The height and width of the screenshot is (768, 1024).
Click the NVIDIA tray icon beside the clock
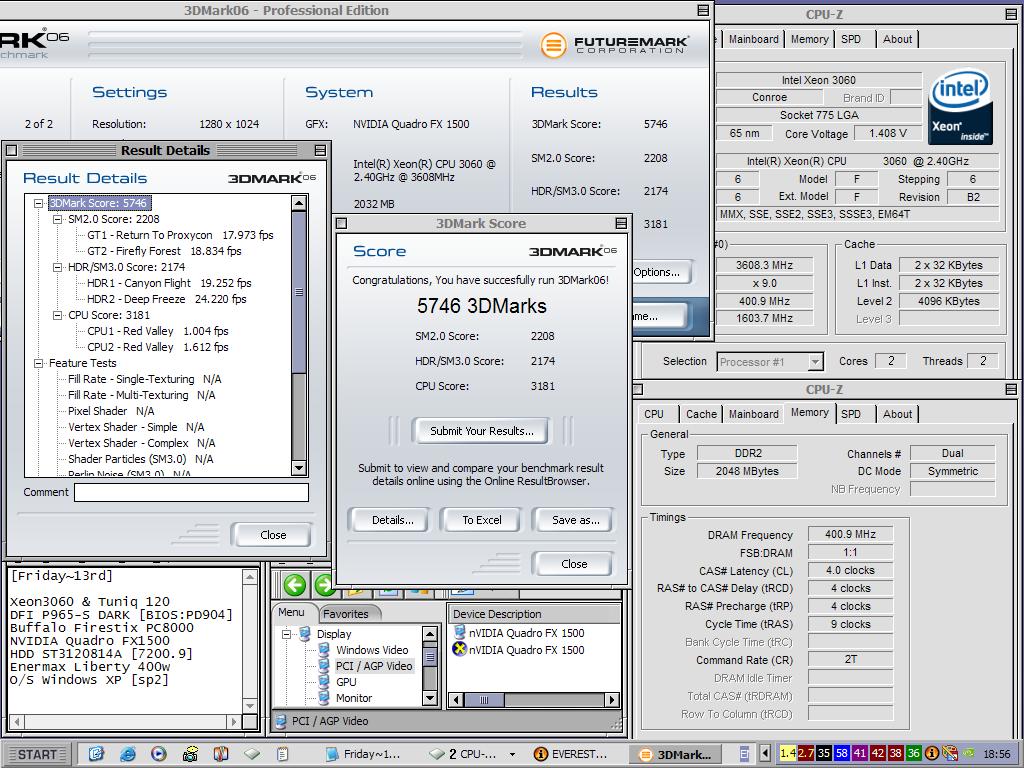[969, 754]
